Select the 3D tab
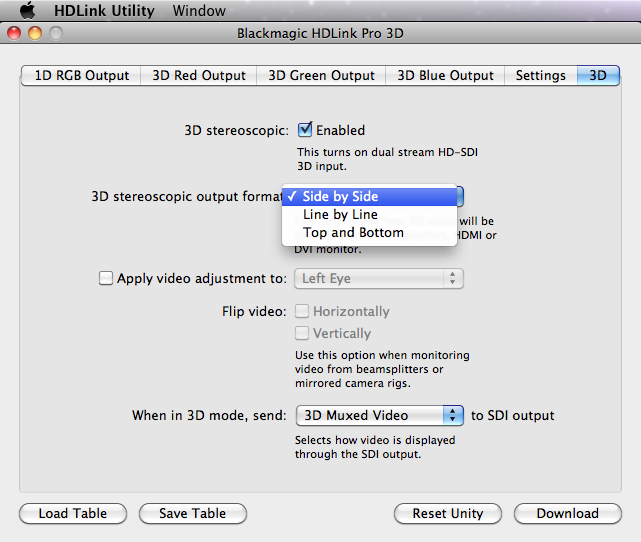This screenshot has height=542, width=641. (598, 76)
